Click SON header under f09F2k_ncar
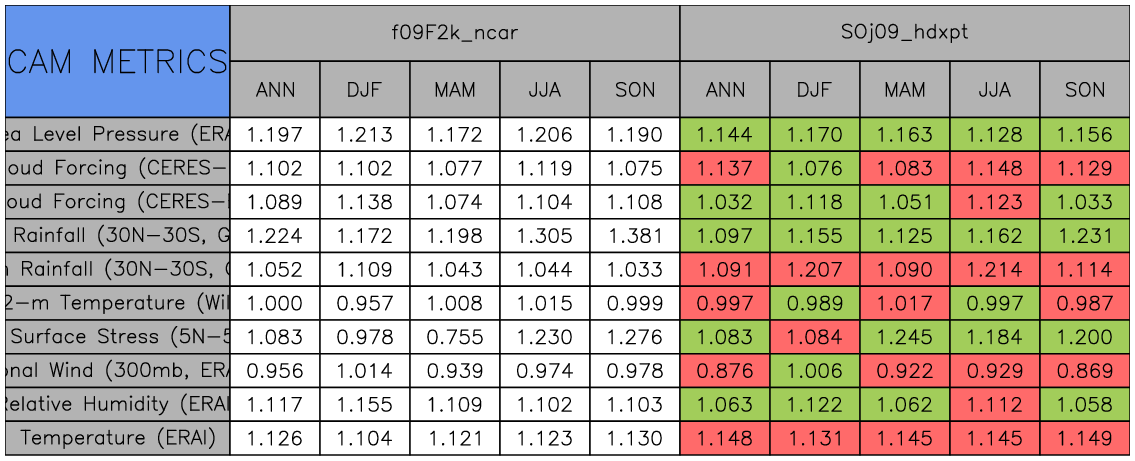The height and width of the screenshot is (461, 1135). [x=635, y=90]
